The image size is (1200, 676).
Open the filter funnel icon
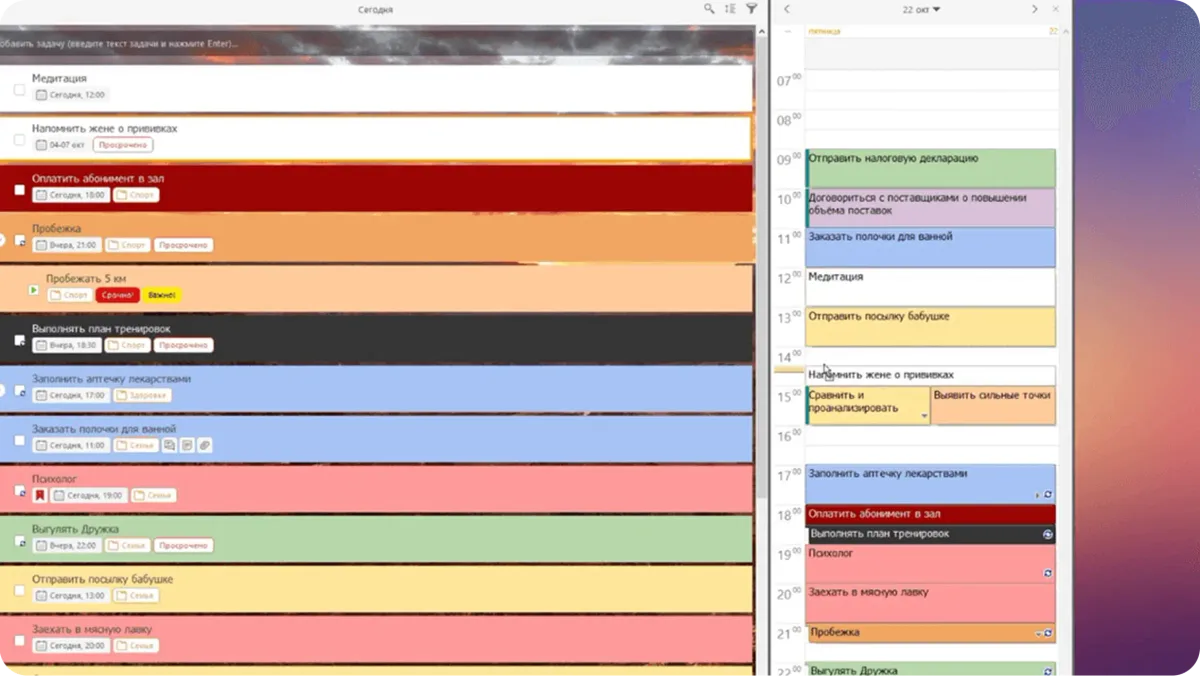coord(752,9)
